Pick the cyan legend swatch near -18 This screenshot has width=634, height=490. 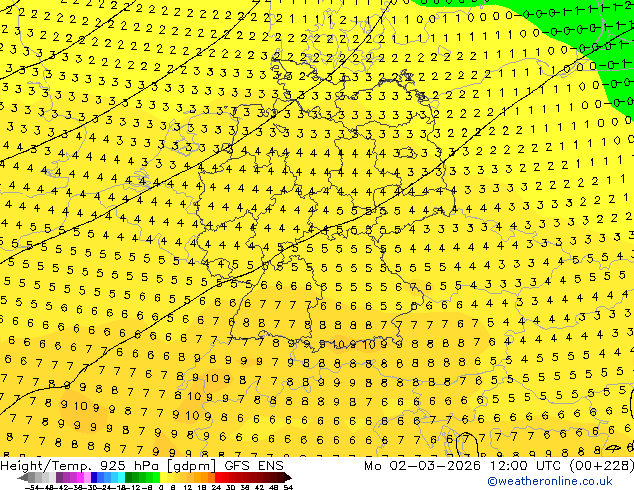122,477
